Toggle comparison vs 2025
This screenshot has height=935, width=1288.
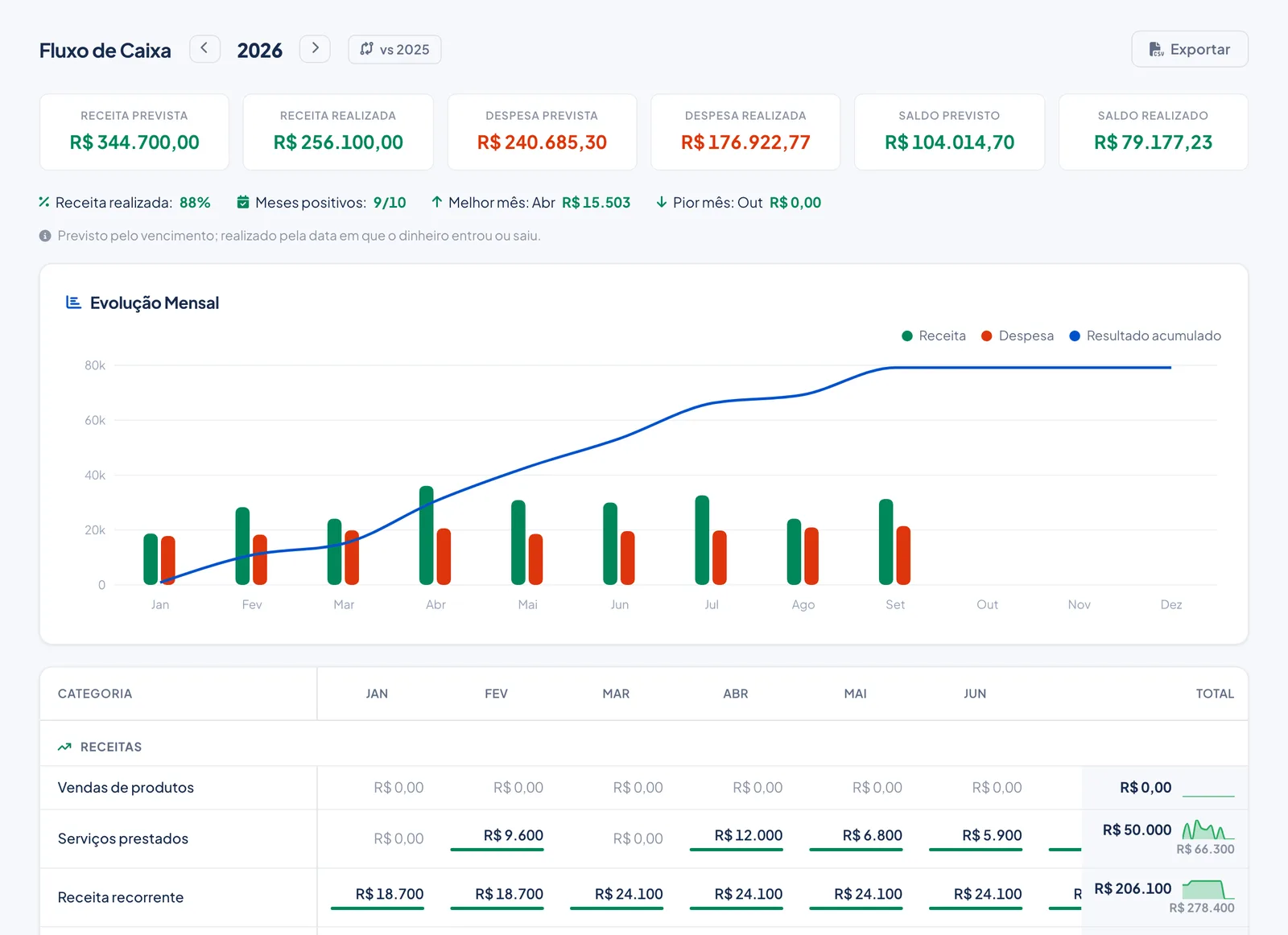tap(394, 49)
